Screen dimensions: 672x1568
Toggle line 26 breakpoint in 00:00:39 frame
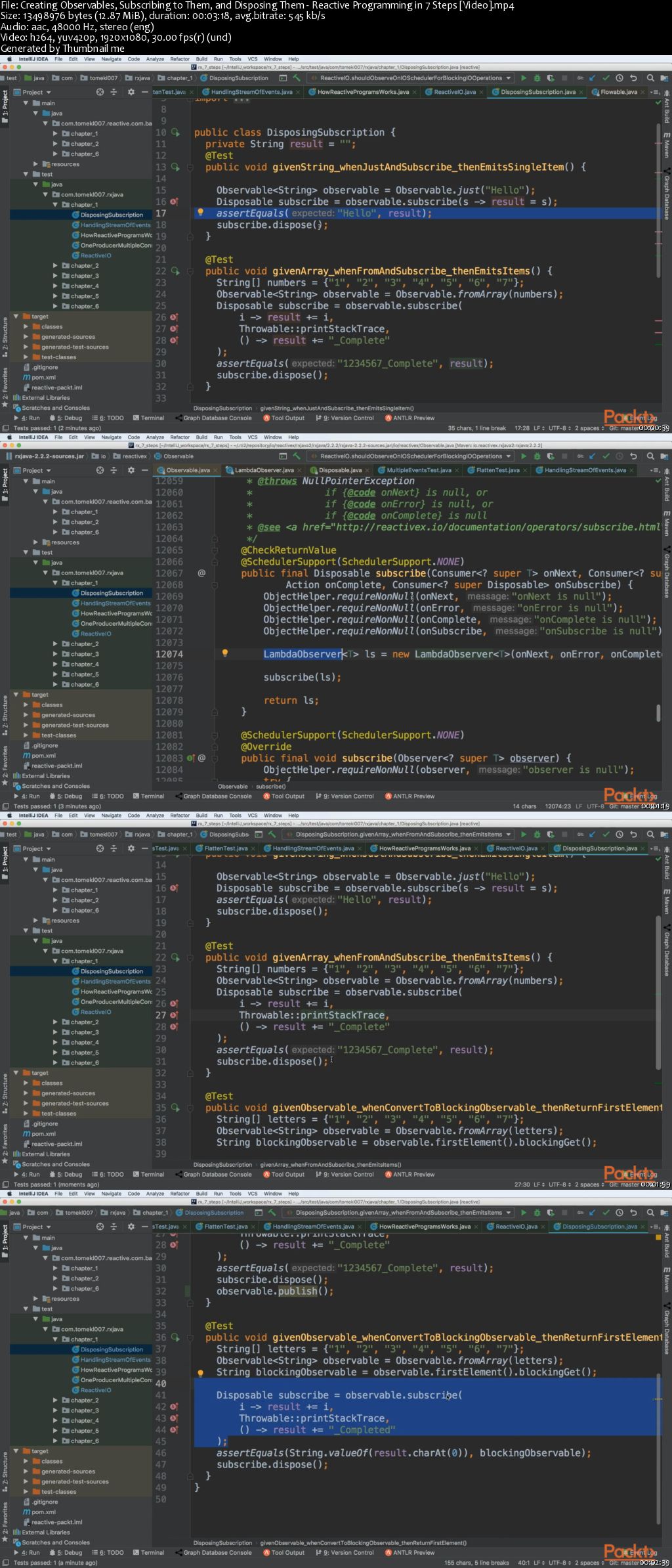(174, 318)
